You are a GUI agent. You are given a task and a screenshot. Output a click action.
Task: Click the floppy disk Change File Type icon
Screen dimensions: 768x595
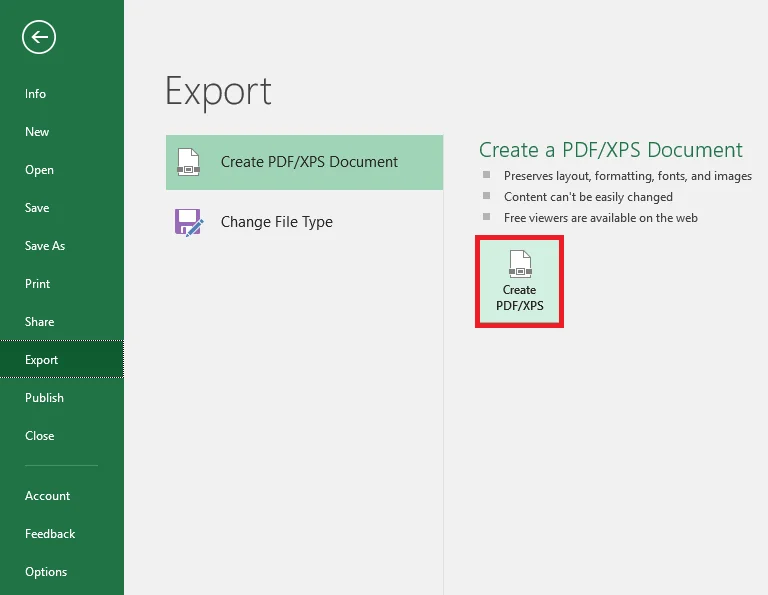(x=188, y=222)
